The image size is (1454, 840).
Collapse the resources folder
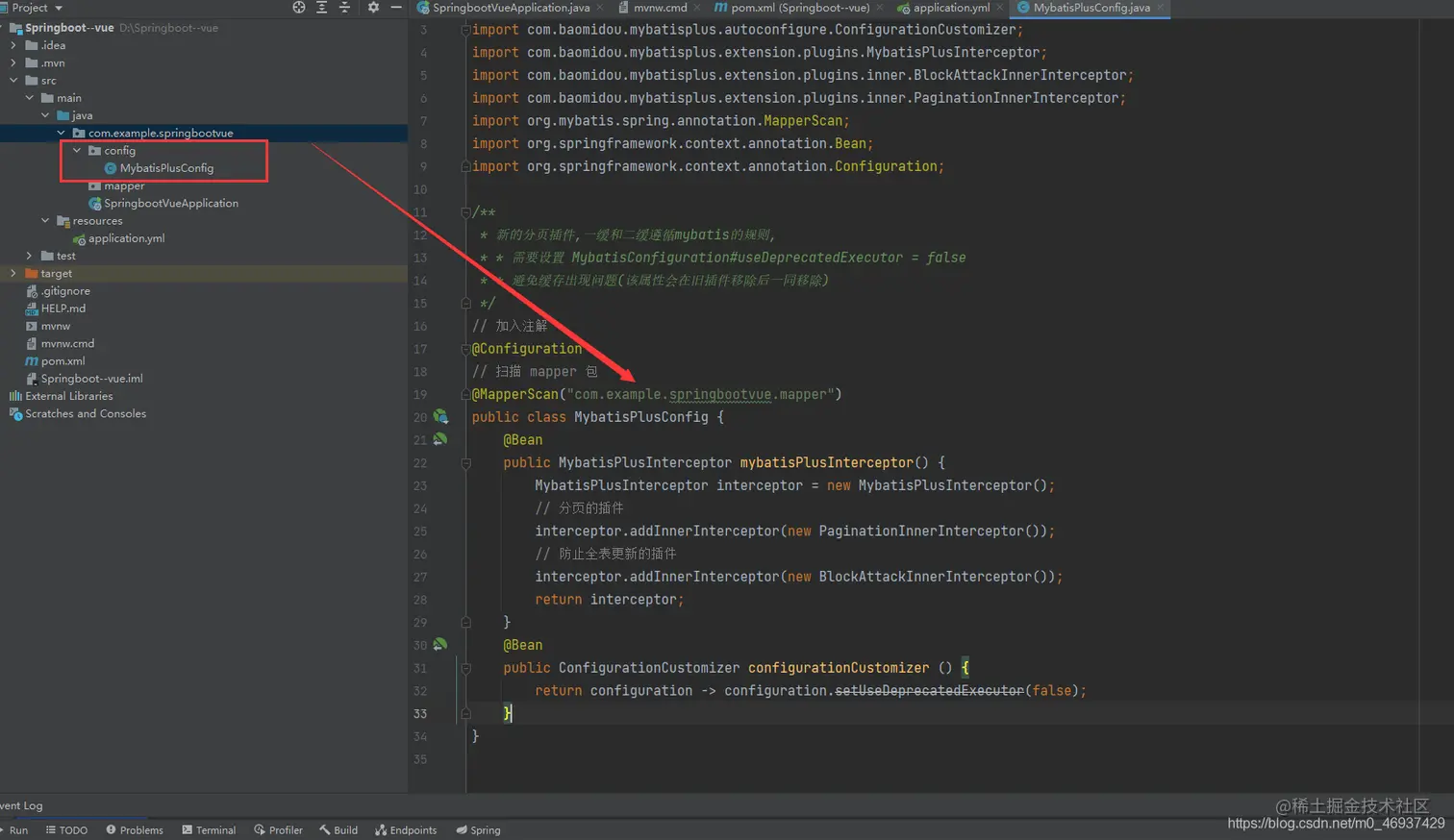45,220
